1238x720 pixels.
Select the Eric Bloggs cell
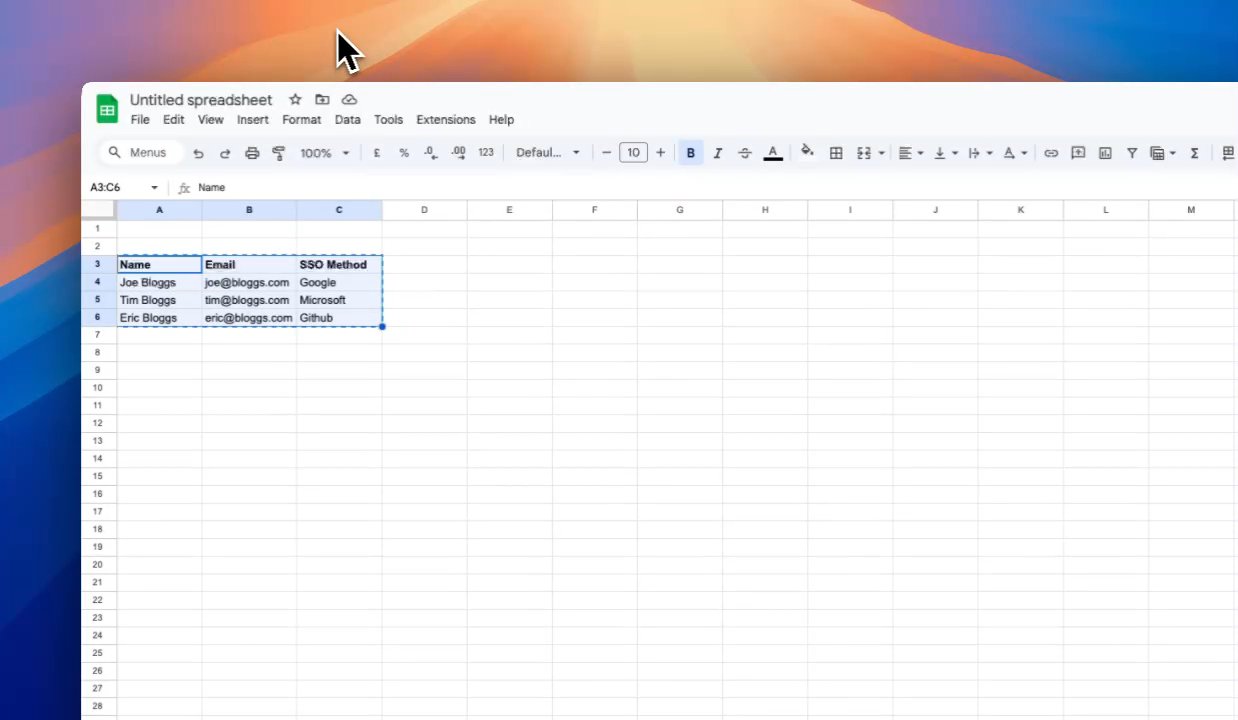coord(159,318)
